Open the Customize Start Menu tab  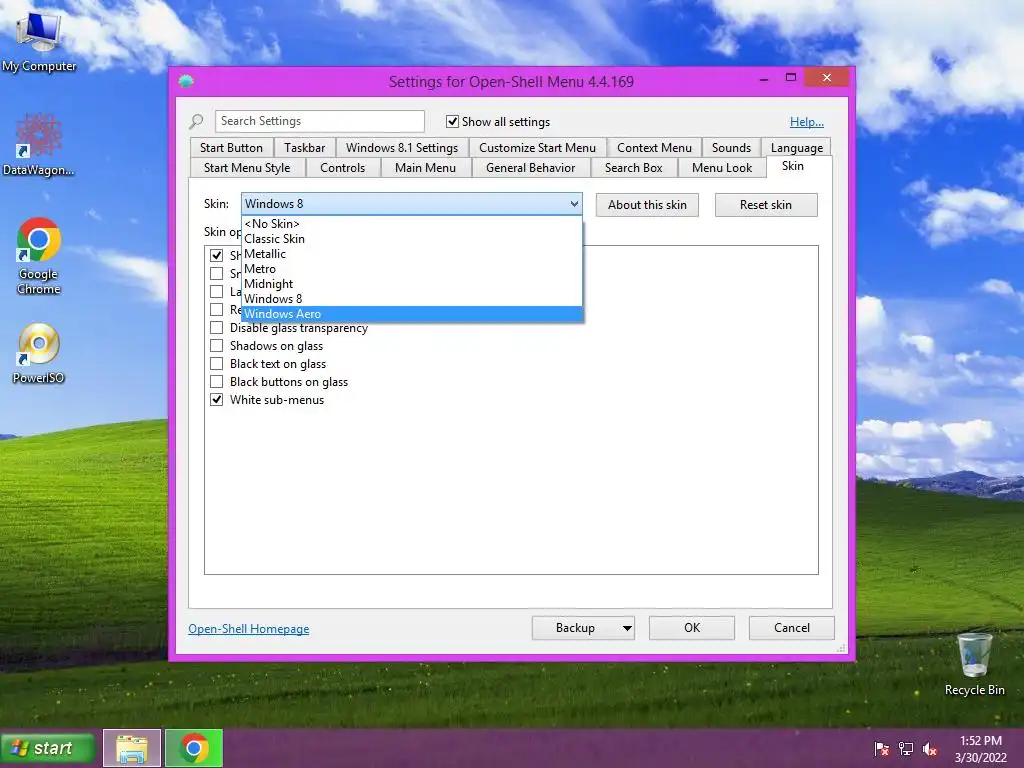(x=537, y=148)
